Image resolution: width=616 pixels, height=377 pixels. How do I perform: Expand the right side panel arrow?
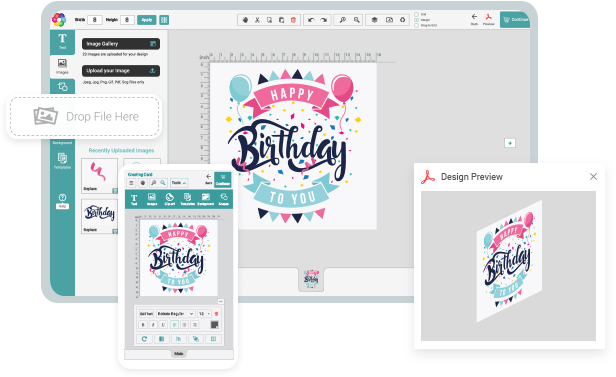(510, 143)
